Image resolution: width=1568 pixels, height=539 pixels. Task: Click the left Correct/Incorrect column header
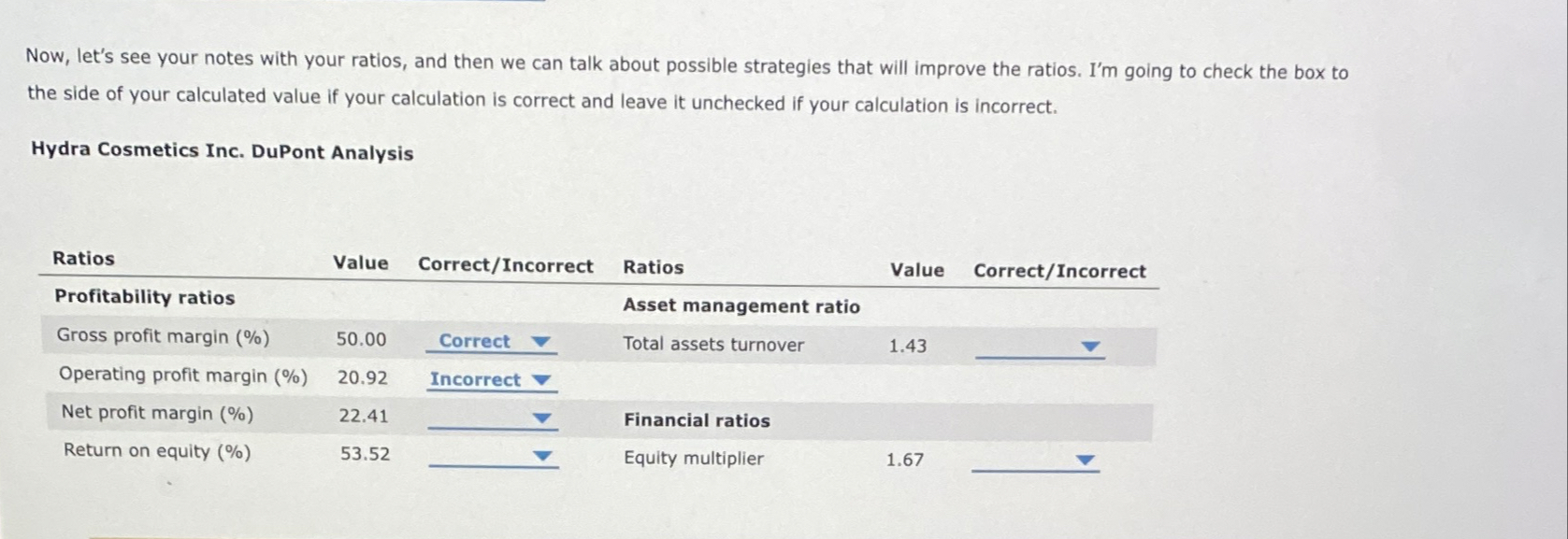(506, 265)
